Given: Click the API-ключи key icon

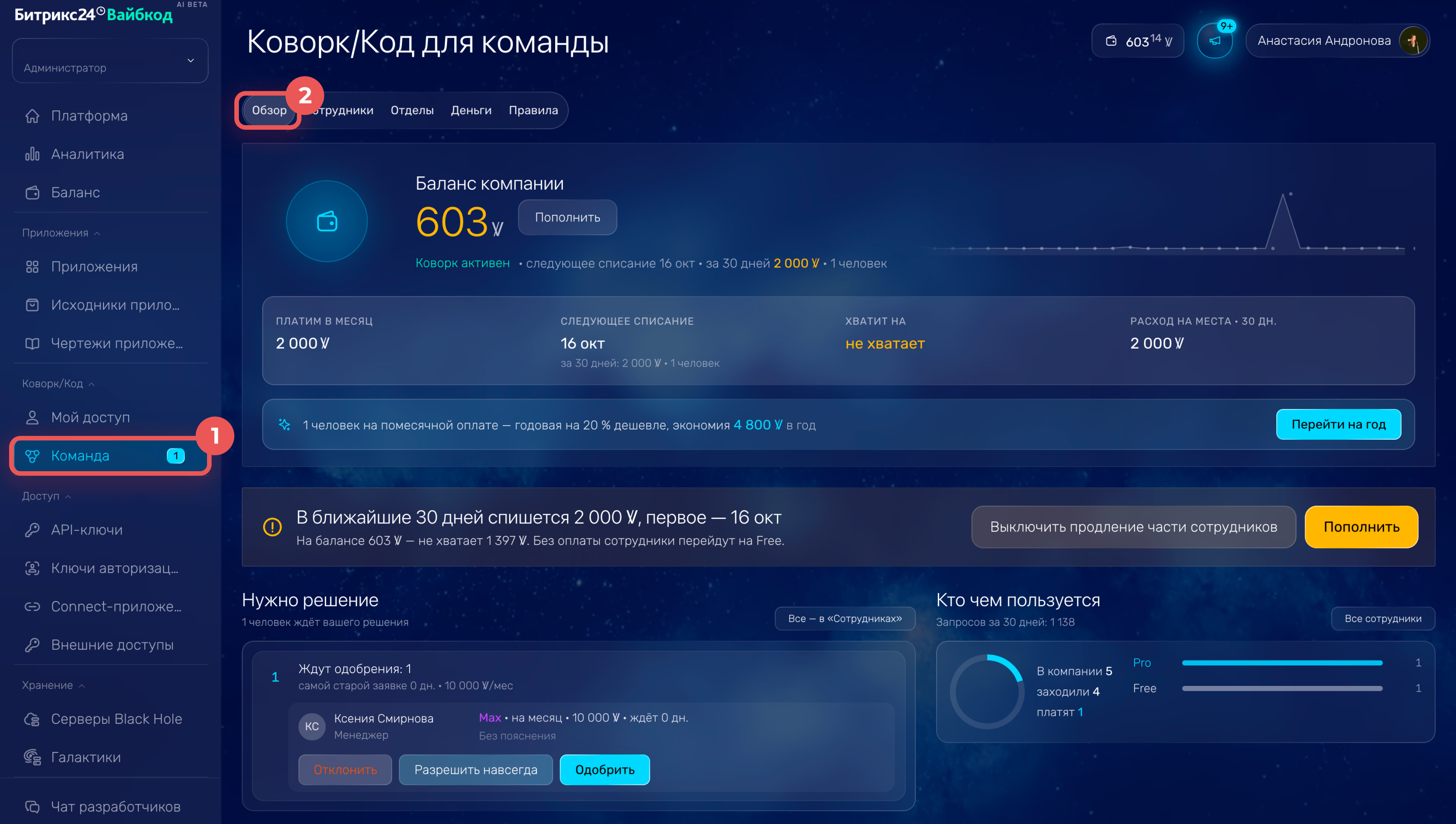Looking at the screenshot, I should click(x=32, y=530).
